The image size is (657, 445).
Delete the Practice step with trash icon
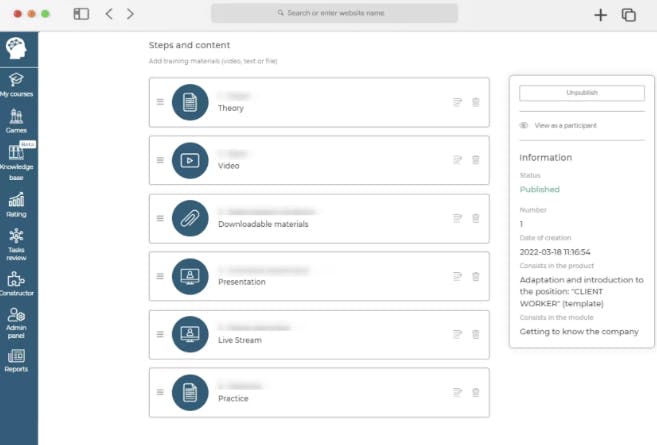(x=476, y=392)
